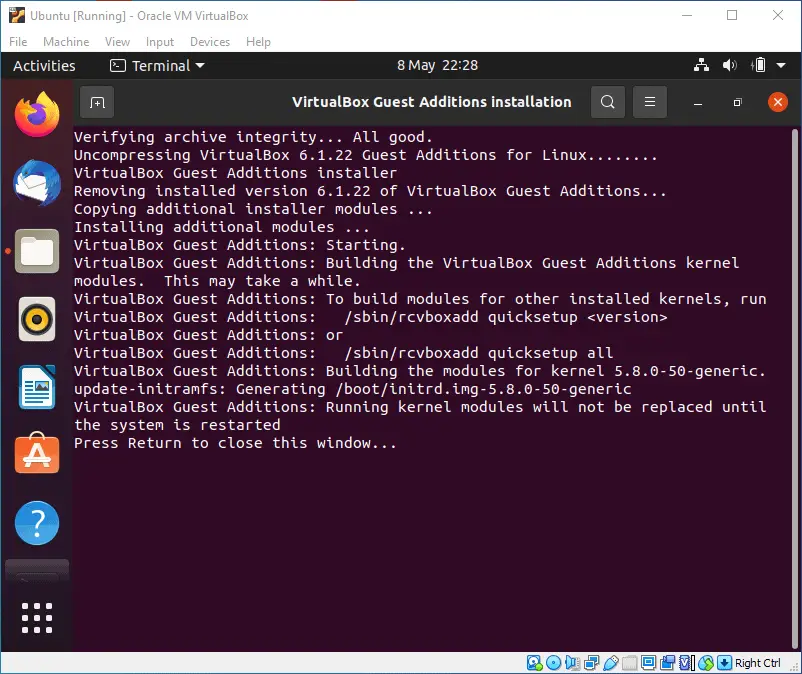Click the 'update-initramfs: Generating' line
Screen dimensions: 802x674
coord(353,389)
